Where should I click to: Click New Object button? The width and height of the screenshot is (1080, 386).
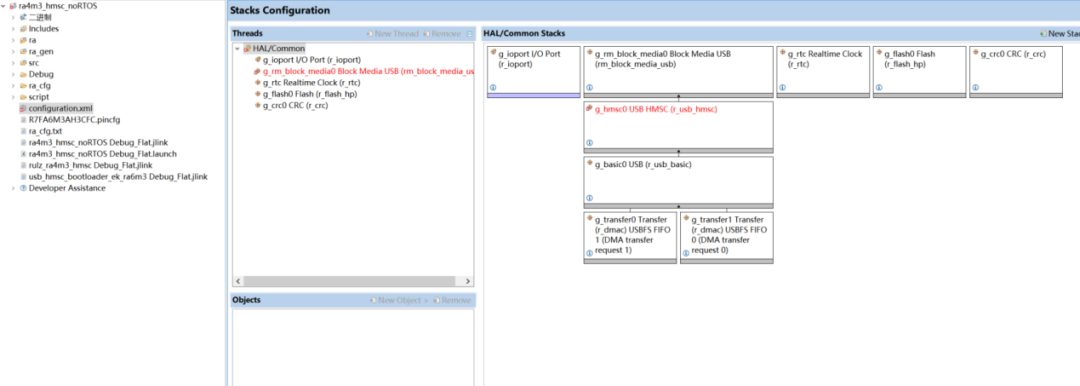399,301
